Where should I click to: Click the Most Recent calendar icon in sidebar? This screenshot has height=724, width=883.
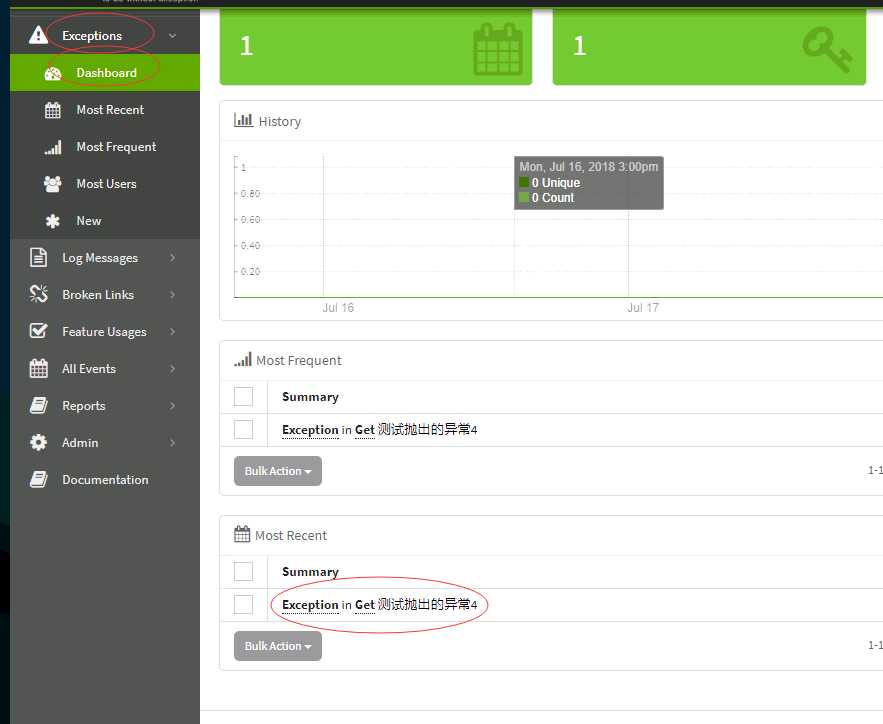click(x=52, y=110)
